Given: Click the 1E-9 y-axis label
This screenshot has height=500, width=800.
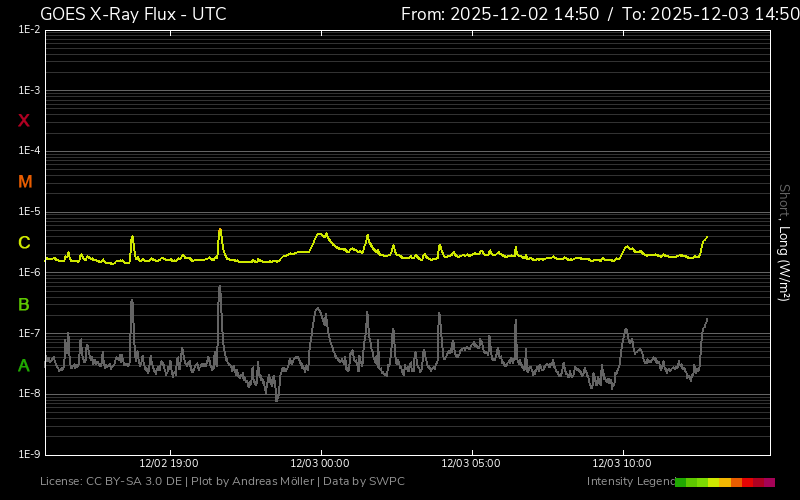Looking at the screenshot, I should click(29, 454).
